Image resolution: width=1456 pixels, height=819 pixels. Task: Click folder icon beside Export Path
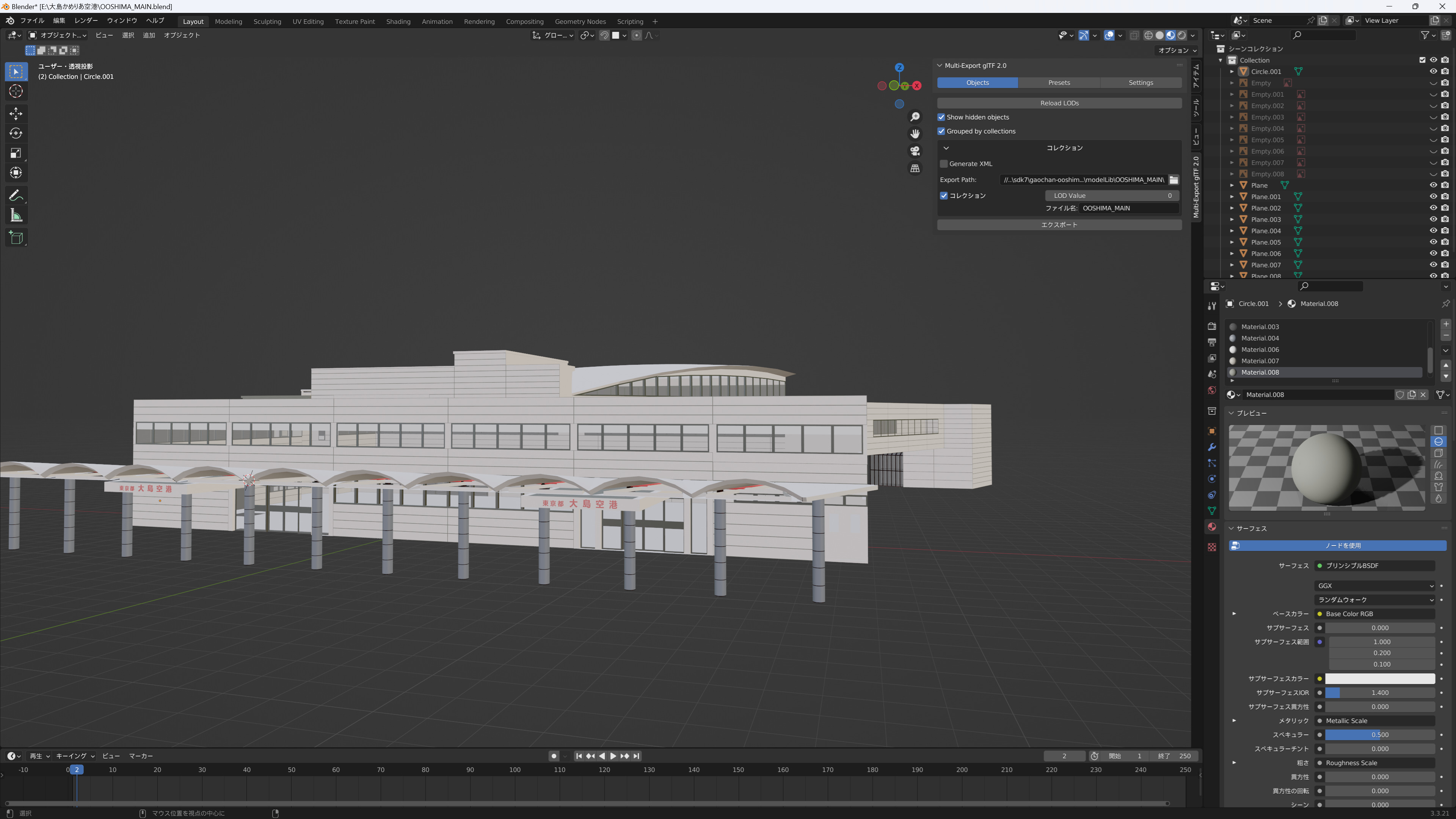tap(1174, 180)
